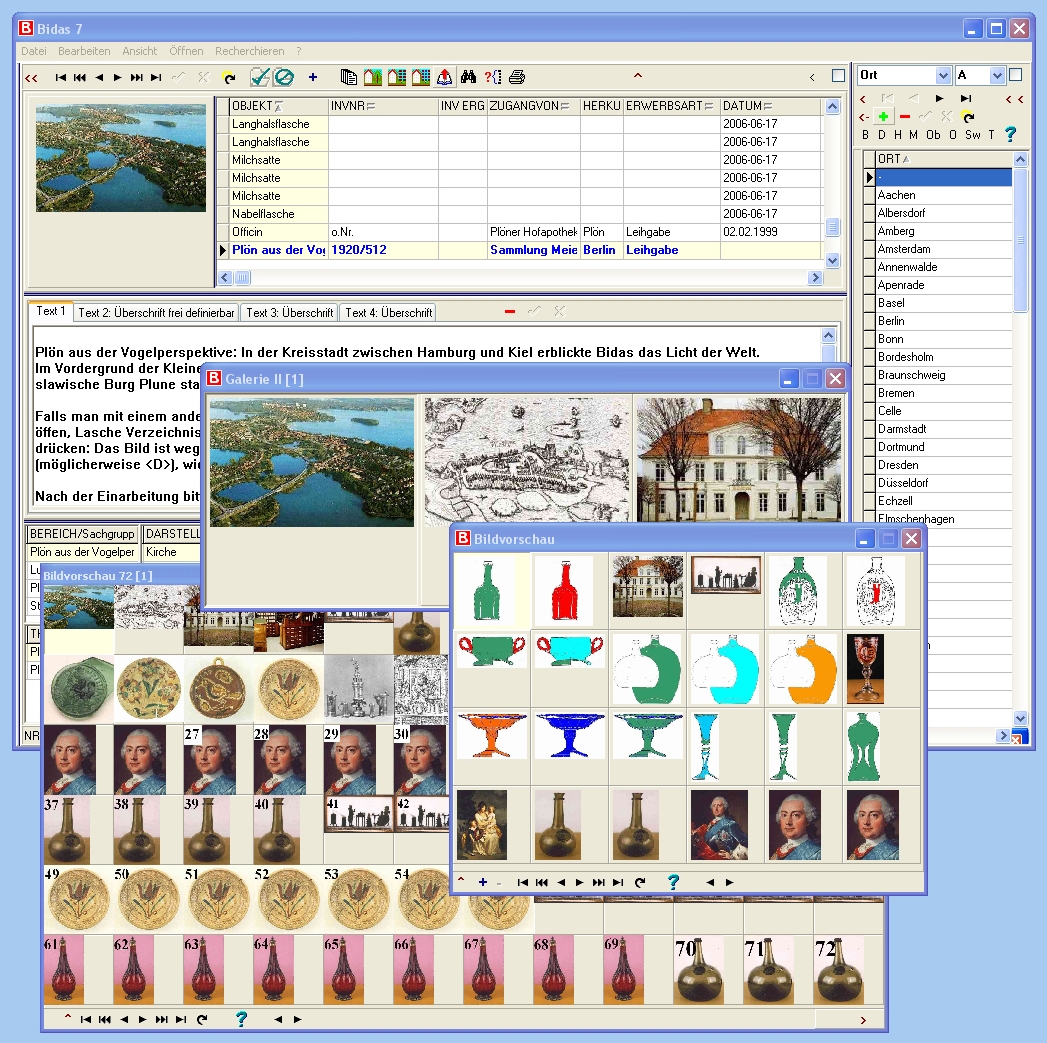This screenshot has width=1047, height=1043.
Task: Switch to Text 3: Überschrift tab
Action: pos(290,312)
